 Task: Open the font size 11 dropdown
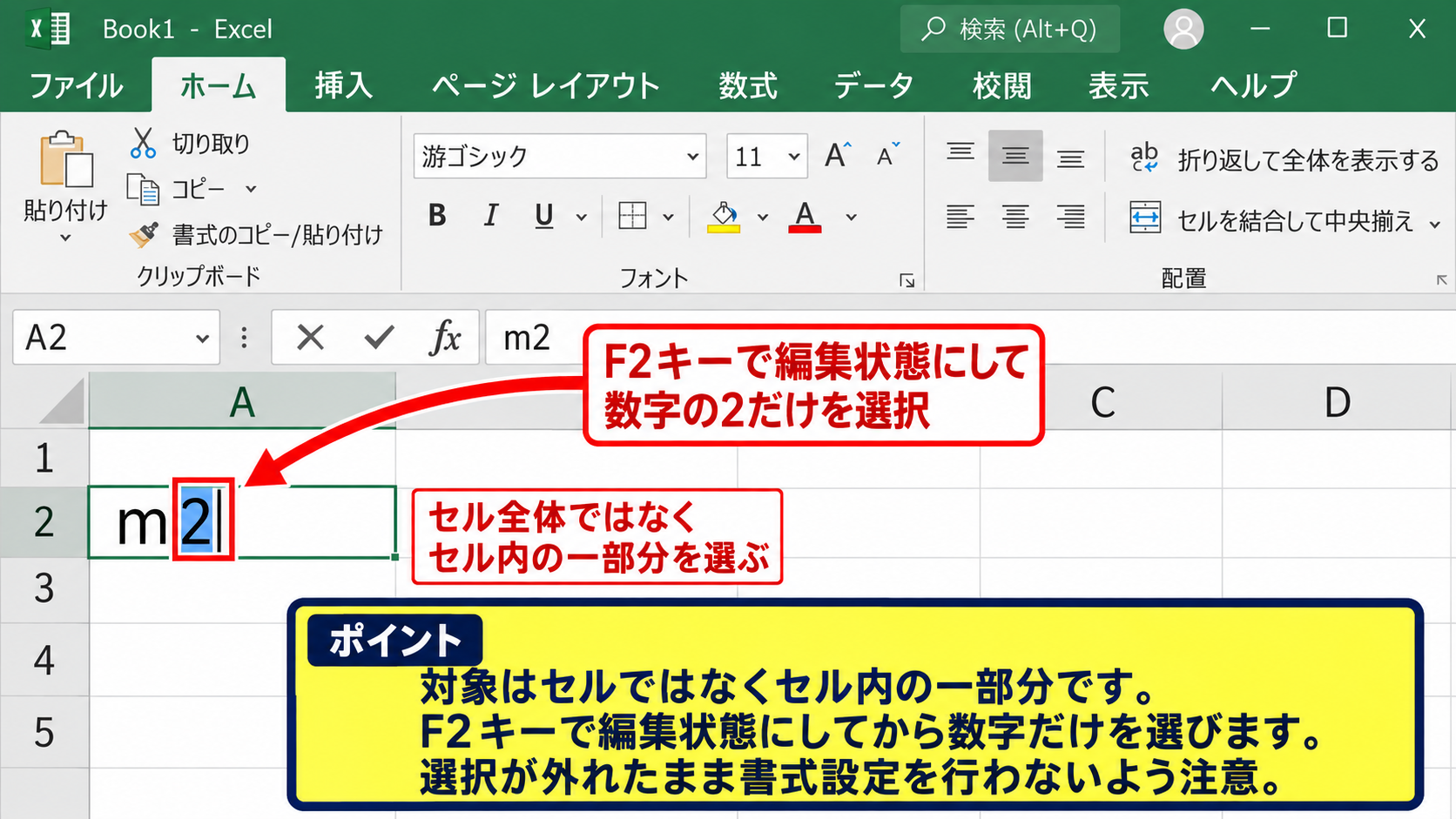coord(794,157)
